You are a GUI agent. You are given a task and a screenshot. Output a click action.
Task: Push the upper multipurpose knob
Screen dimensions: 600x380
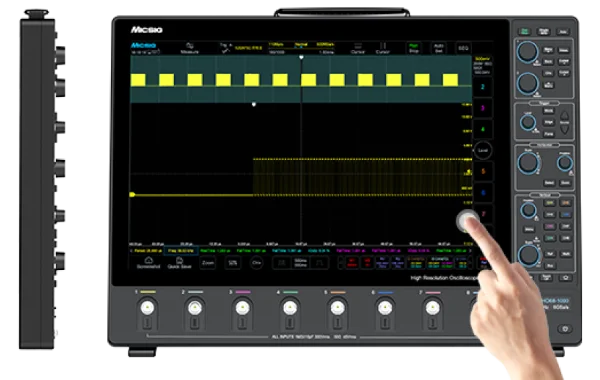pyautogui.click(x=528, y=51)
